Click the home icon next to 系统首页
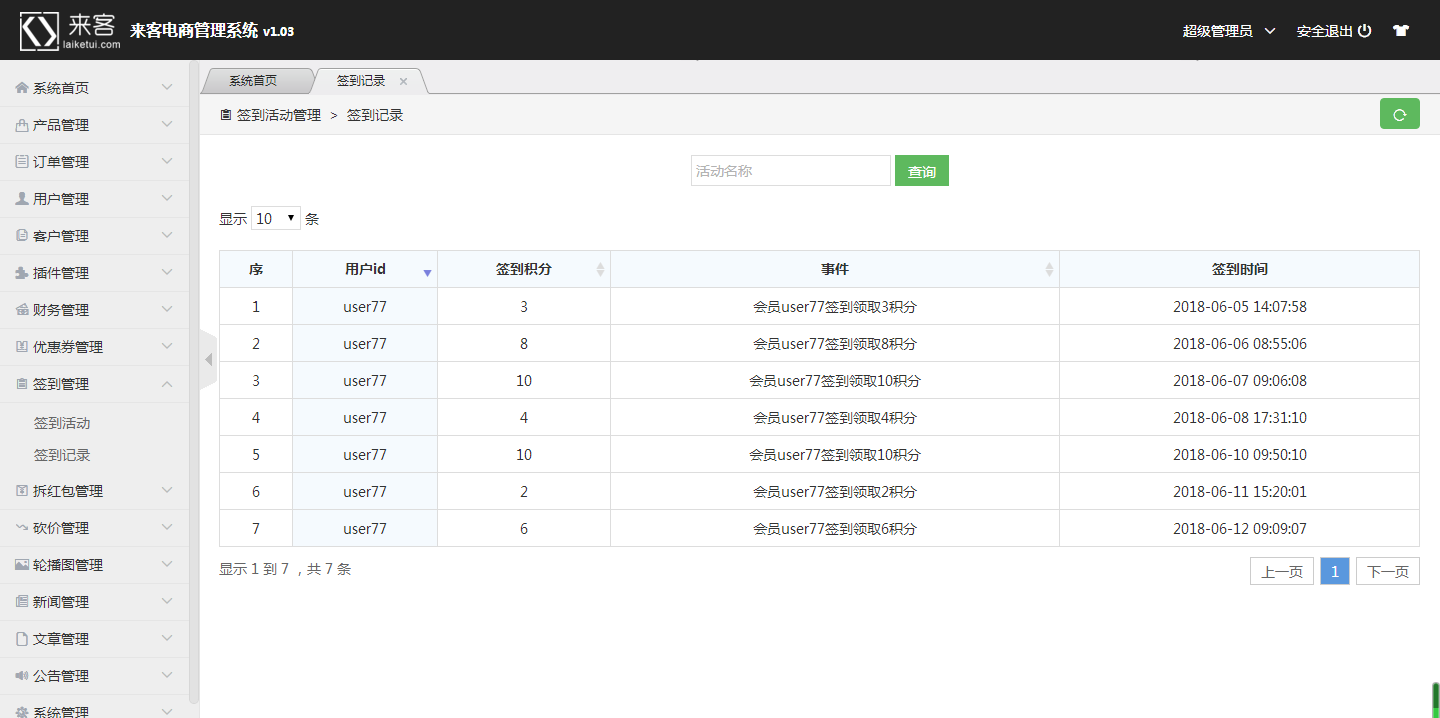This screenshot has width=1440, height=718. coord(22,88)
